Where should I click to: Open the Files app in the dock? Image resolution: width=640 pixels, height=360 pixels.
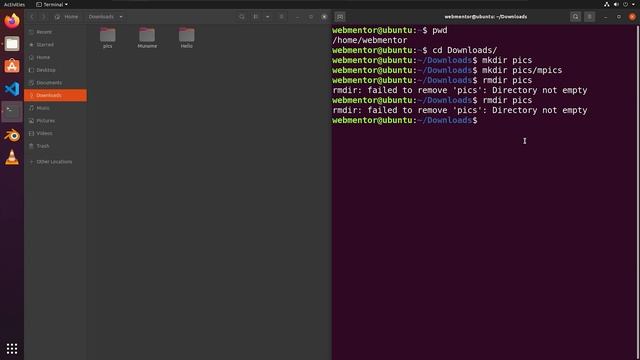point(12,43)
